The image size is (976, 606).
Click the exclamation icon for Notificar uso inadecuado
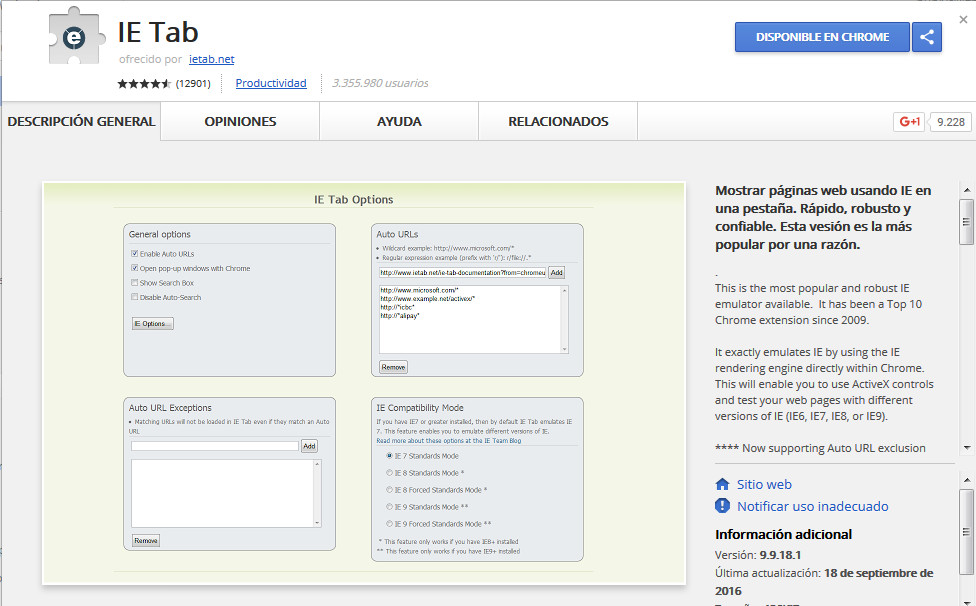722,506
